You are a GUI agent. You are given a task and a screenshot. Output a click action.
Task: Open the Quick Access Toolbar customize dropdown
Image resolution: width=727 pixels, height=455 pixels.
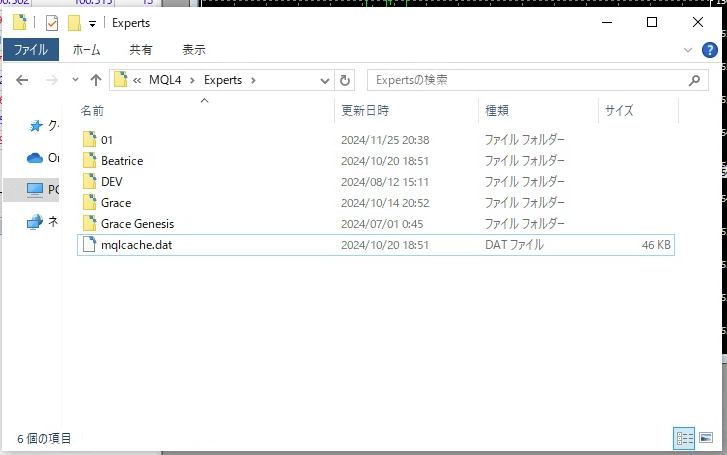93,24
